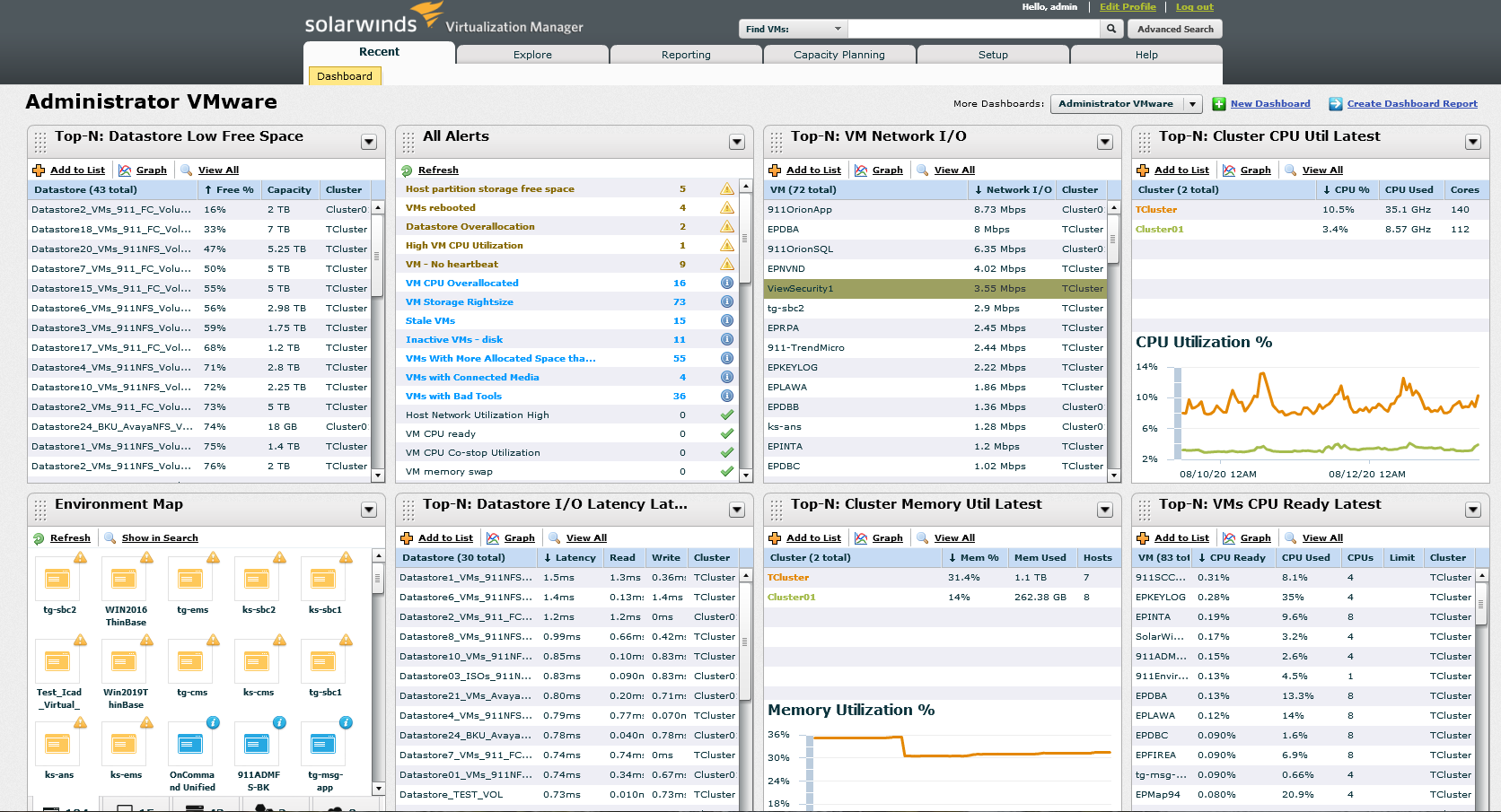
Task: Click the green check for VM CPU ready
Action: pos(727,433)
